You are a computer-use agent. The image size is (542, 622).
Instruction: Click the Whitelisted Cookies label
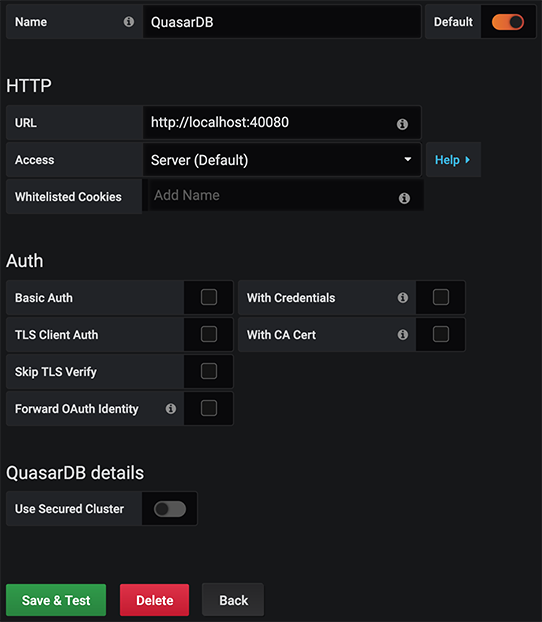(68, 197)
